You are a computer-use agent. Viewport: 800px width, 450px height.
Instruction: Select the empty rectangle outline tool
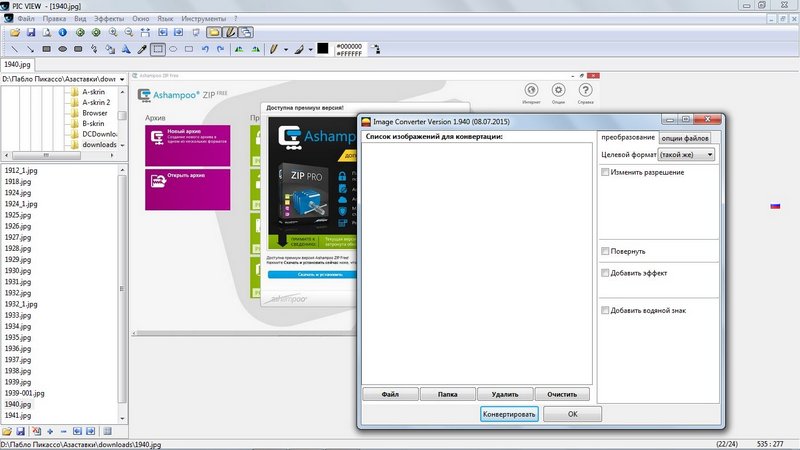(x=189, y=49)
